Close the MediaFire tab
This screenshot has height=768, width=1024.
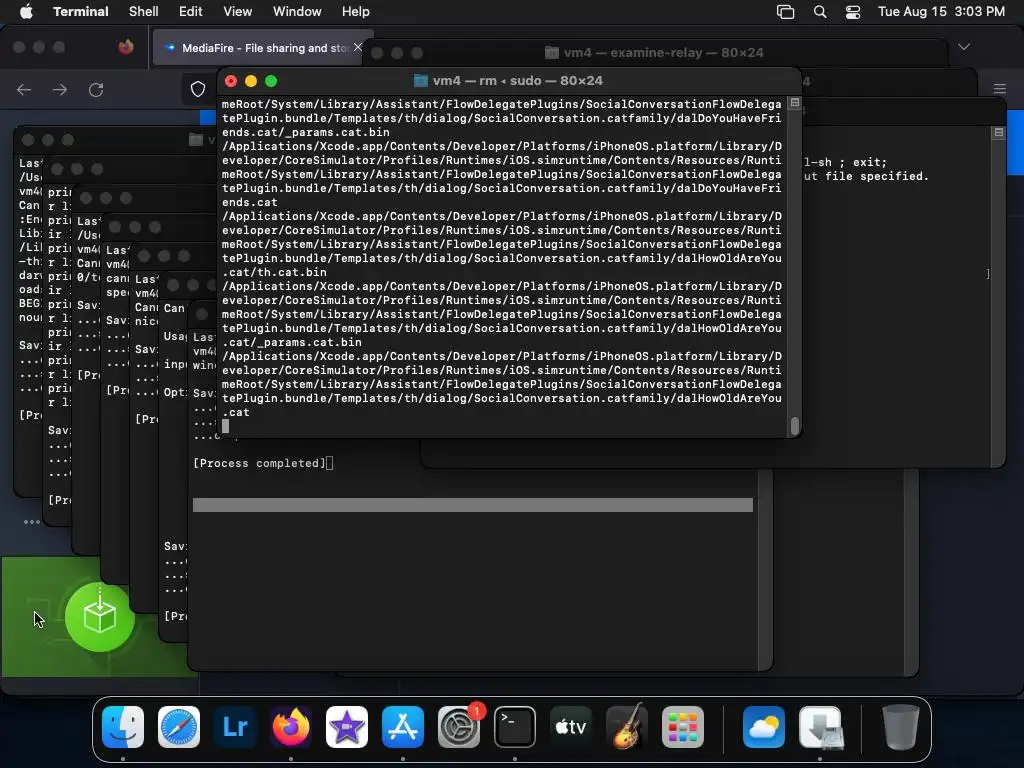pyautogui.click(x=357, y=47)
